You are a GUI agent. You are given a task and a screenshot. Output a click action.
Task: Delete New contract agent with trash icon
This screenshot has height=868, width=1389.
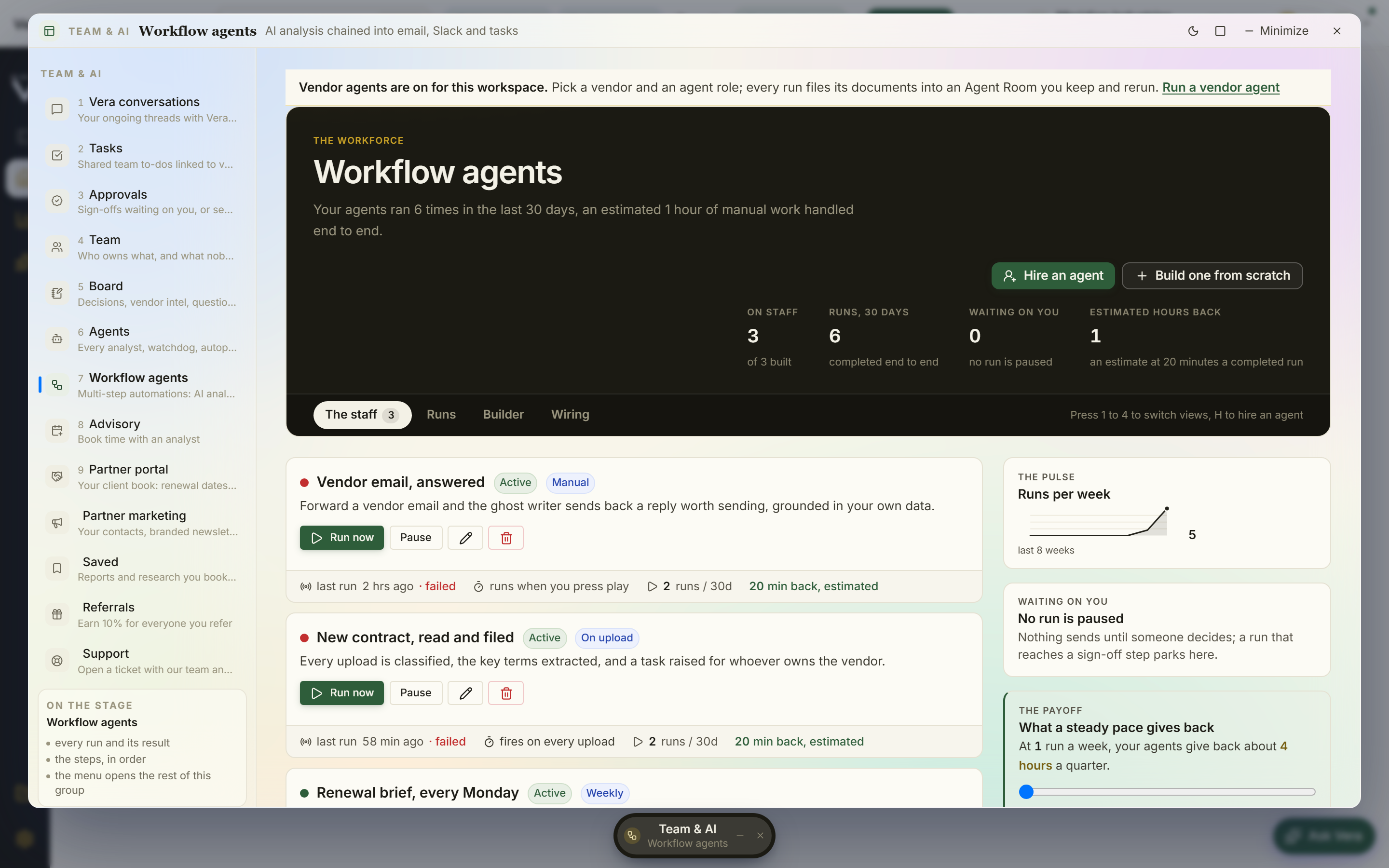tap(505, 693)
